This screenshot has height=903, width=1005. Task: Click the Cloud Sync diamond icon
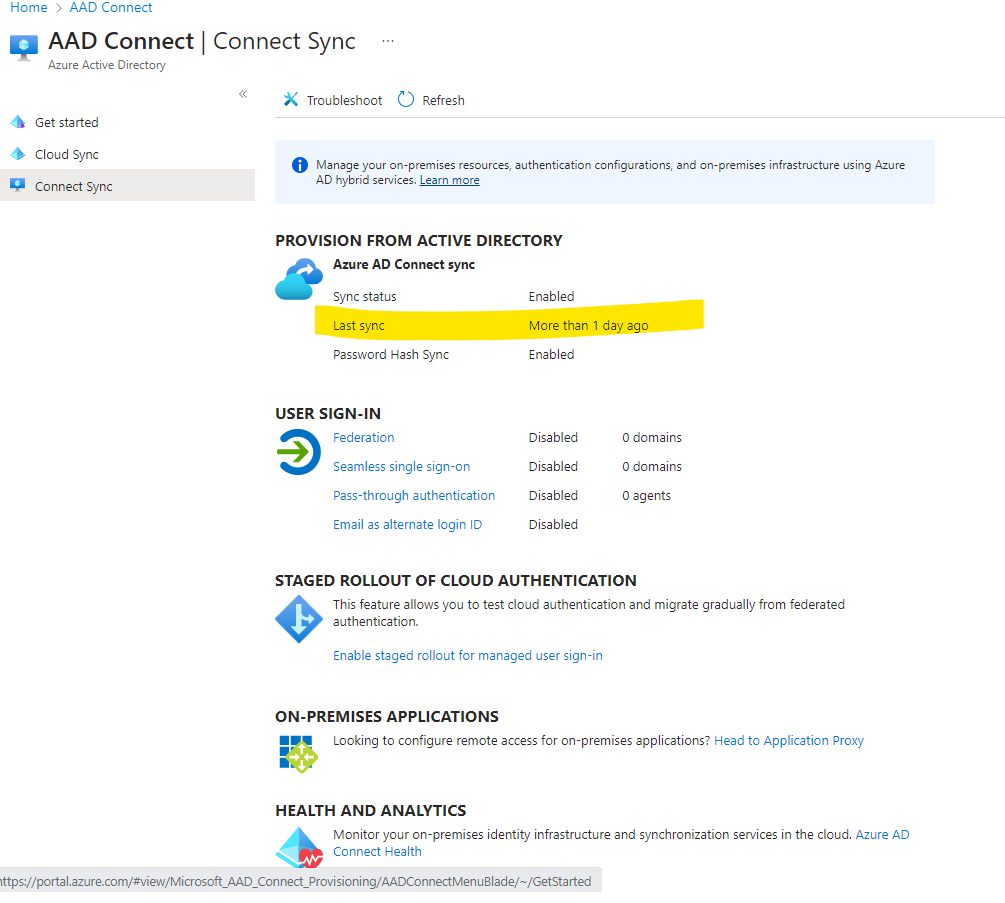coord(18,154)
